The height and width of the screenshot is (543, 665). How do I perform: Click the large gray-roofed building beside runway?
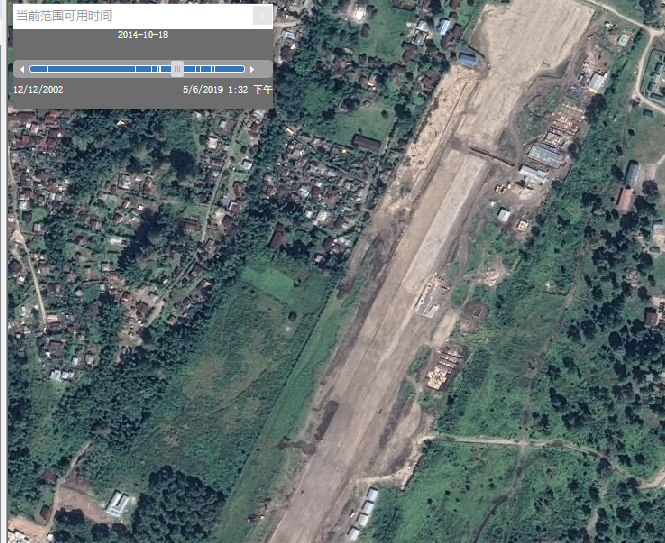pos(546,157)
